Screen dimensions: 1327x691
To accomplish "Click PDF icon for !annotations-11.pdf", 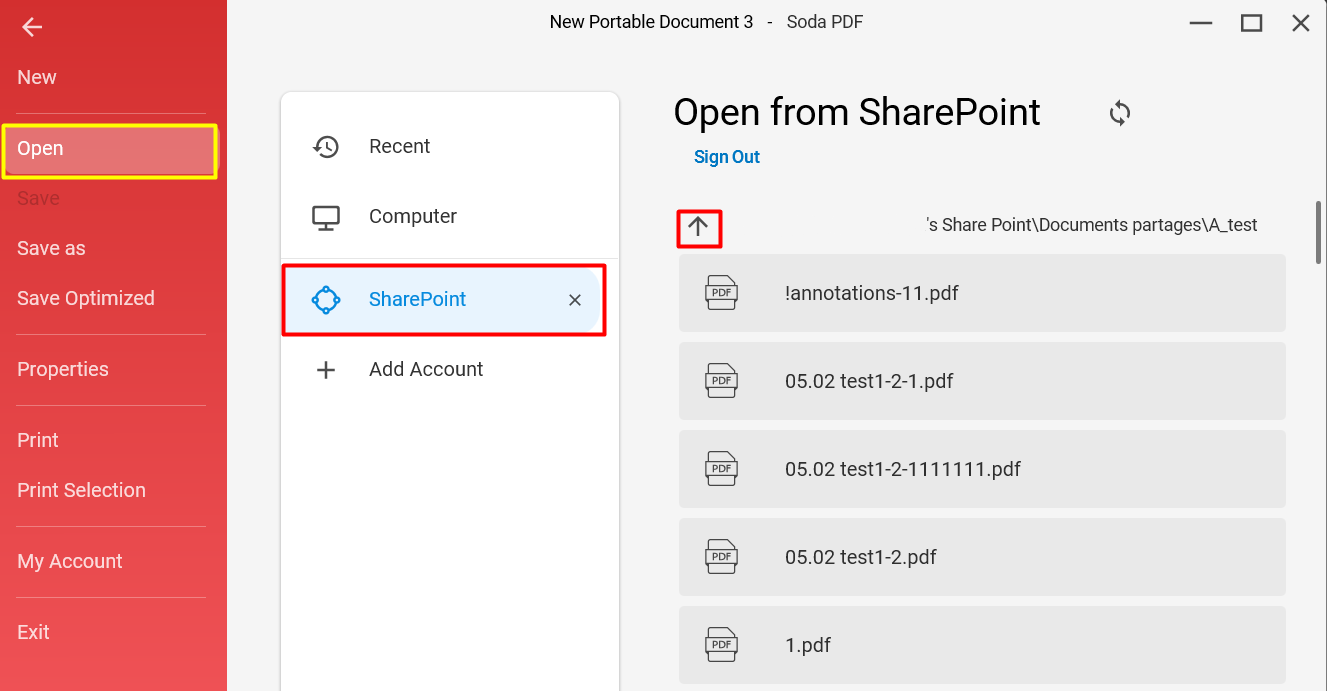I will pyautogui.click(x=722, y=293).
